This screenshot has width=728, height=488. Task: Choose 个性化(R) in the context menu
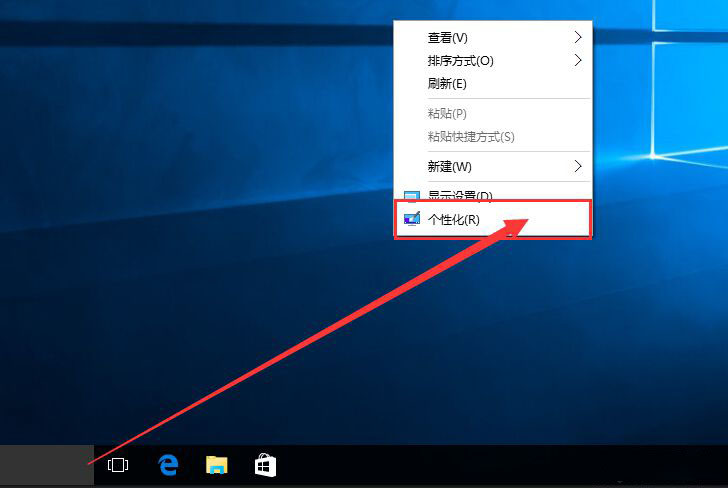pos(493,219)
